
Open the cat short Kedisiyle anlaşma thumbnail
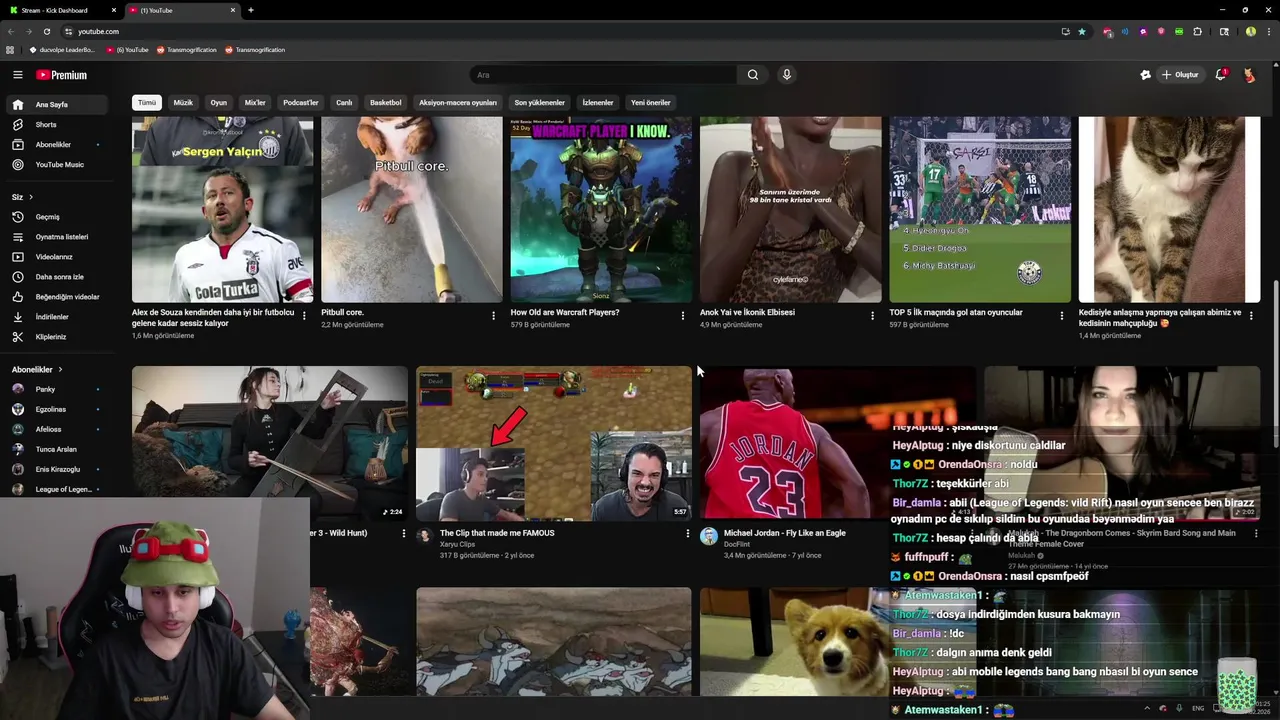click(x=1169, y=209)
